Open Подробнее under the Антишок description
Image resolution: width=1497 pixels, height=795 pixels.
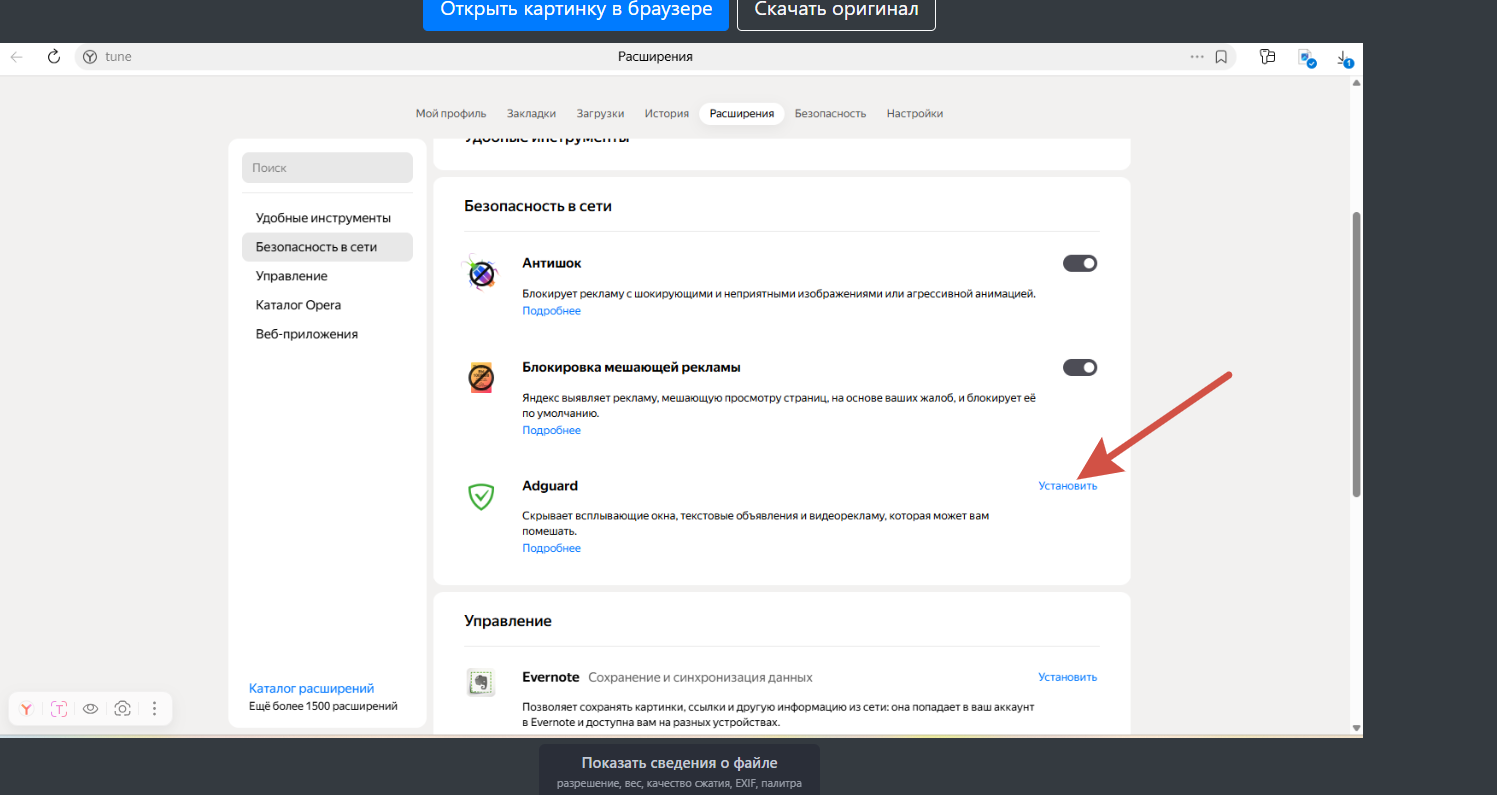551,311
